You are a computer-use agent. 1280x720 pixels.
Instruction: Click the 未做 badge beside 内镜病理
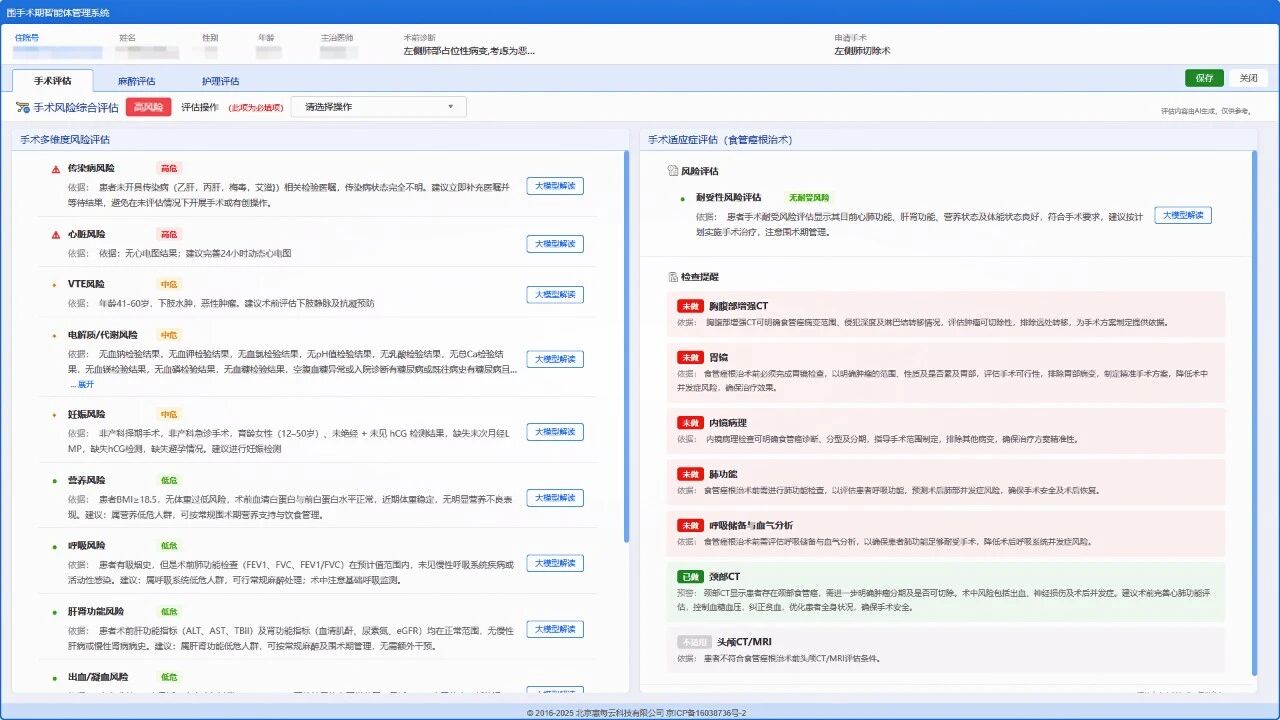click(x=690, y=423)
